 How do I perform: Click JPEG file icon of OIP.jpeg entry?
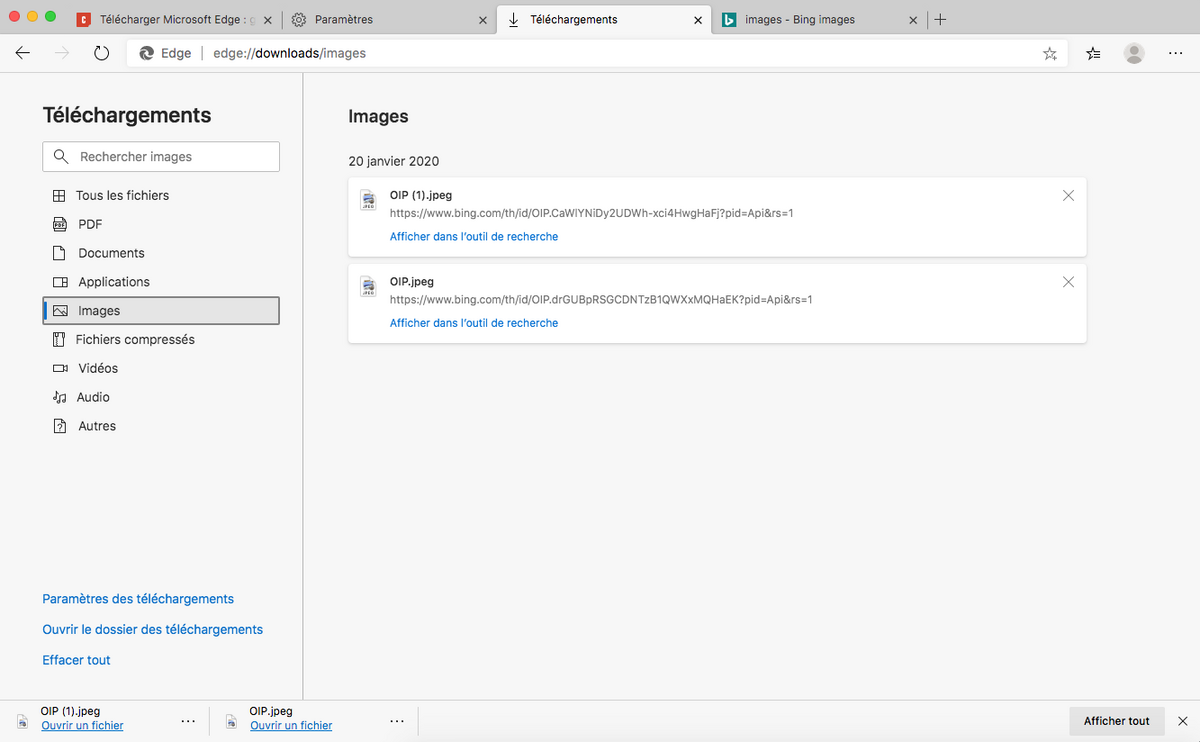[x=368, y=287]
